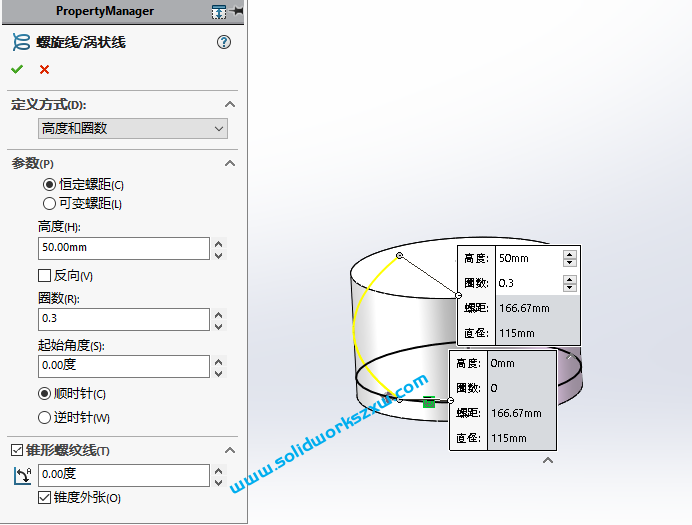The height and width of the screenshot is (525, 692).
Task: Cancel the helix with the red X
Action: pos(44,70)
